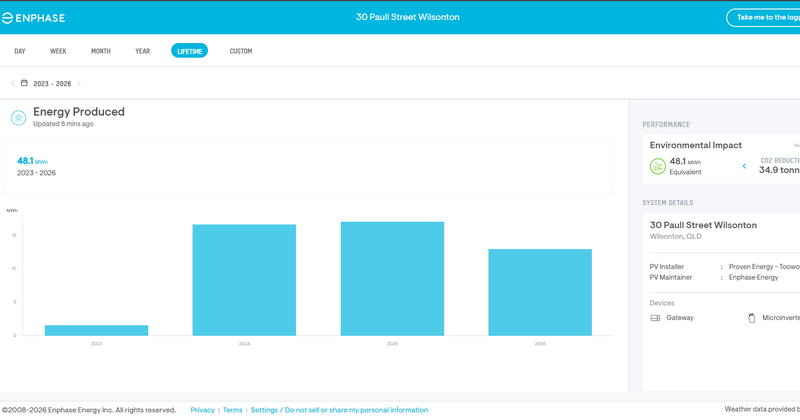Click the Microinverter device icon
The width and height of the screenshot is (800, 420).
(752, 318)
